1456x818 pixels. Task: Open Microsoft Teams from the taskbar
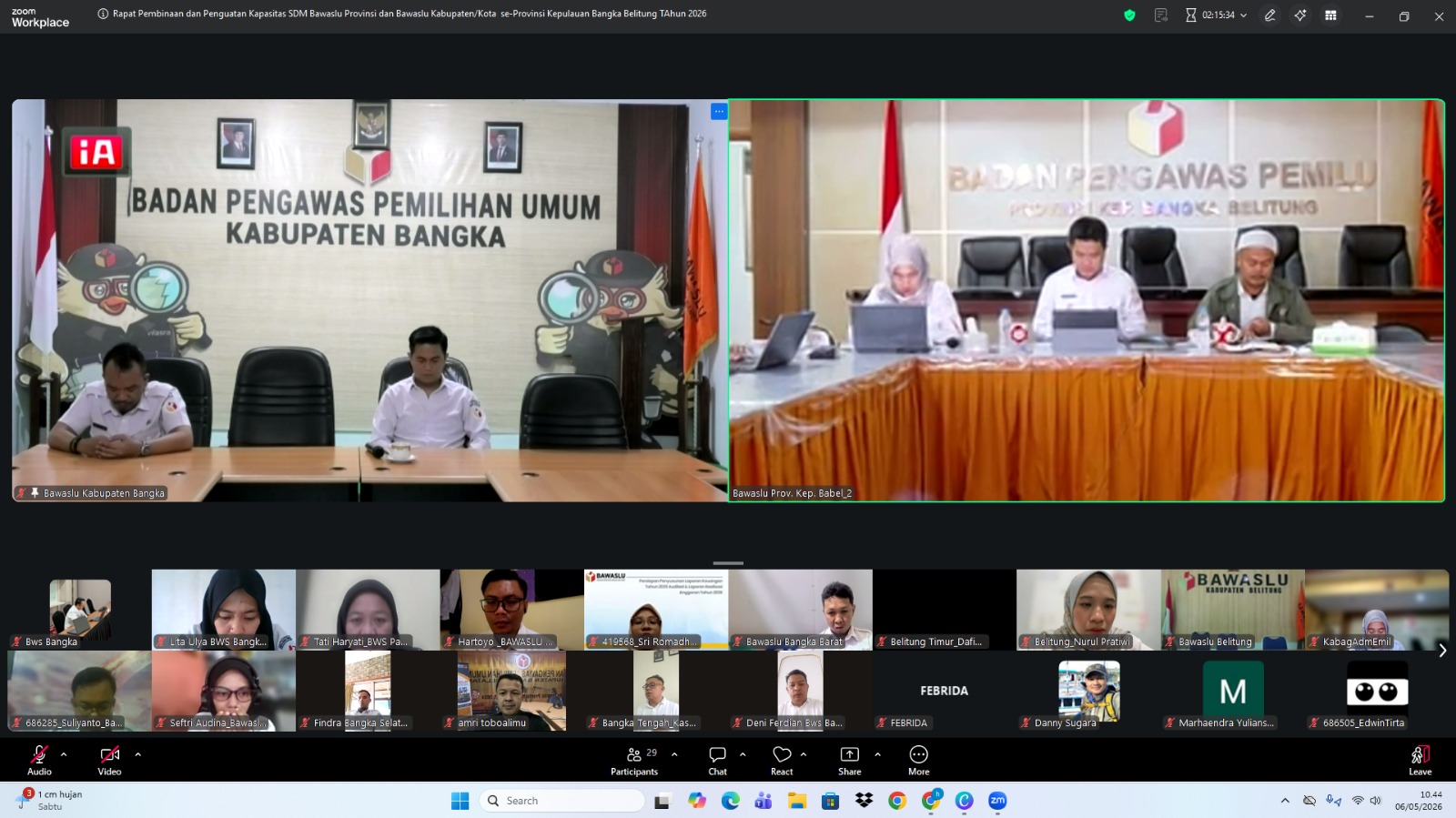point(763,801)
